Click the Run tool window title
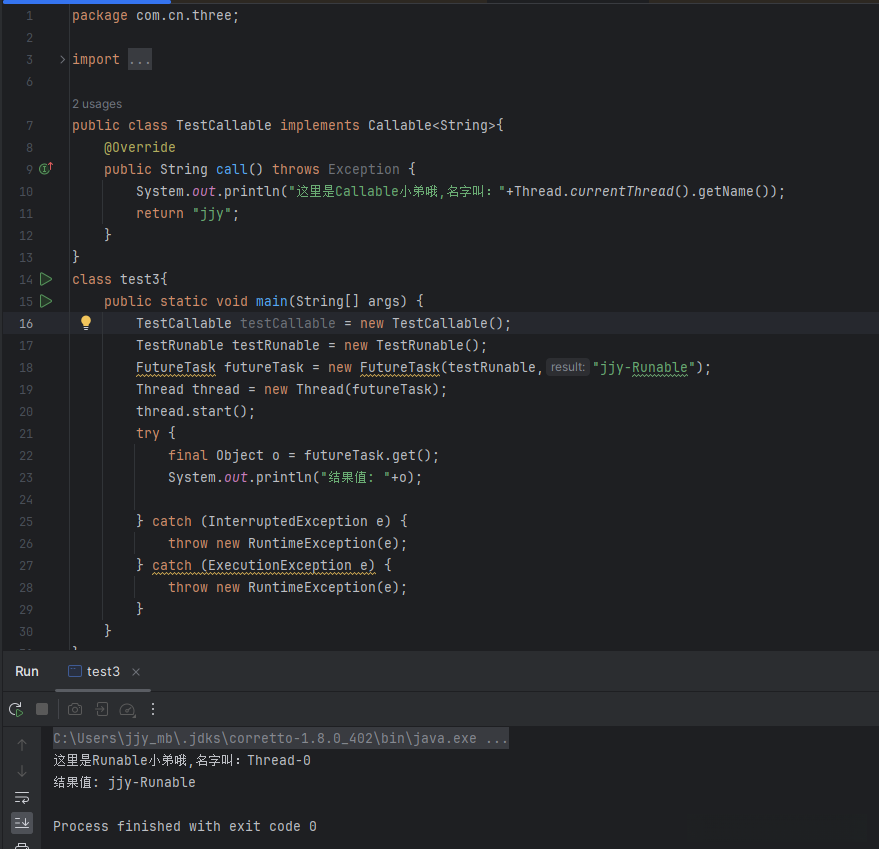Viewport: 879px width, 849px height. 27,672
